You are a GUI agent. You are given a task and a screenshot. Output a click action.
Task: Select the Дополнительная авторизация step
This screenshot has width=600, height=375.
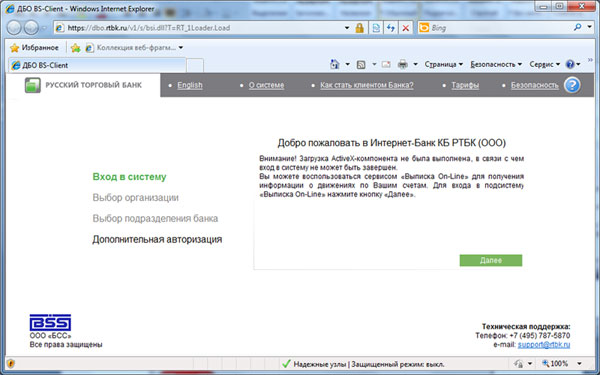pyautogui.click(x=157, y=240)
